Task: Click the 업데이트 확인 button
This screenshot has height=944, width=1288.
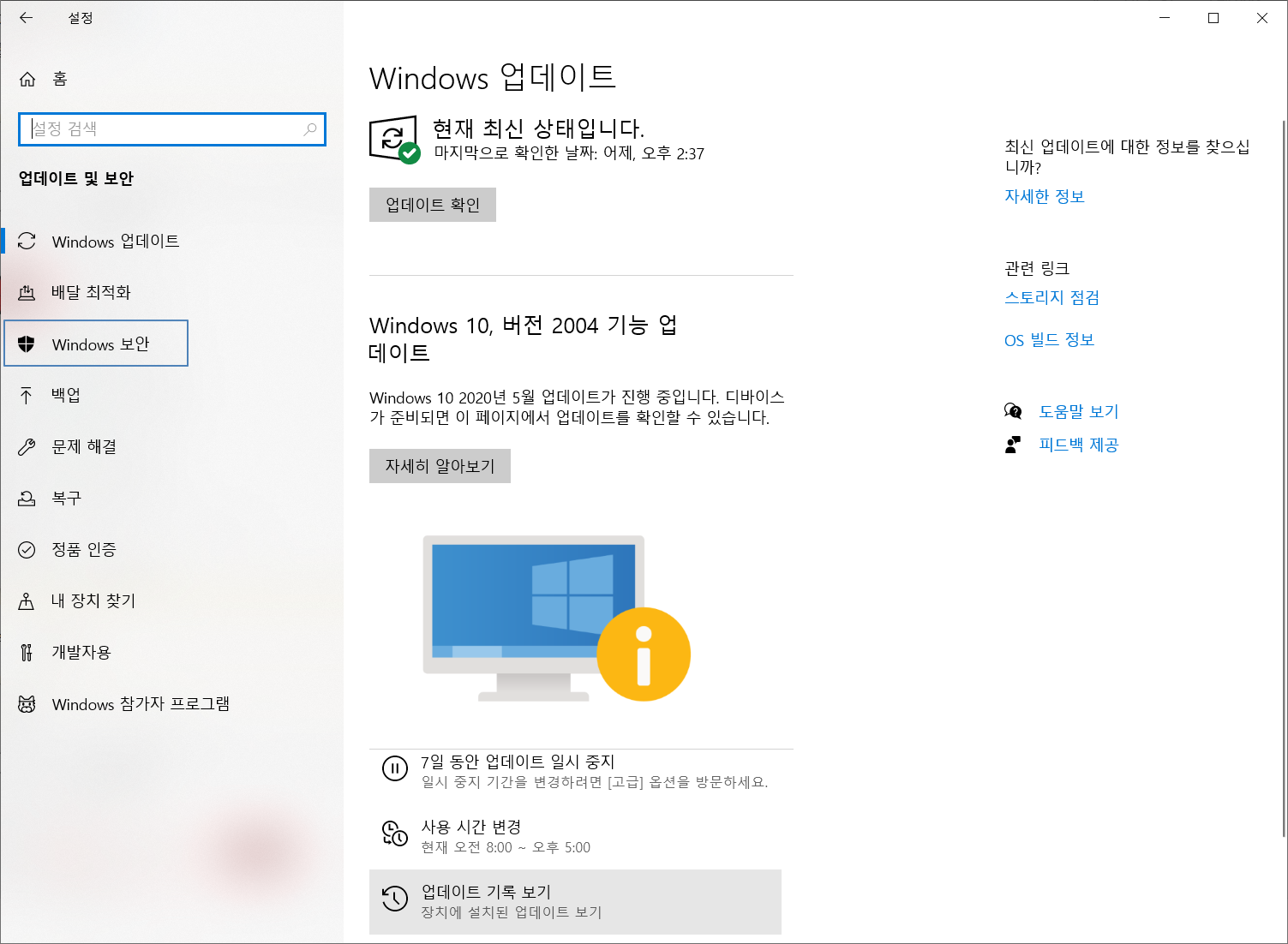Action: coord(433,205)
